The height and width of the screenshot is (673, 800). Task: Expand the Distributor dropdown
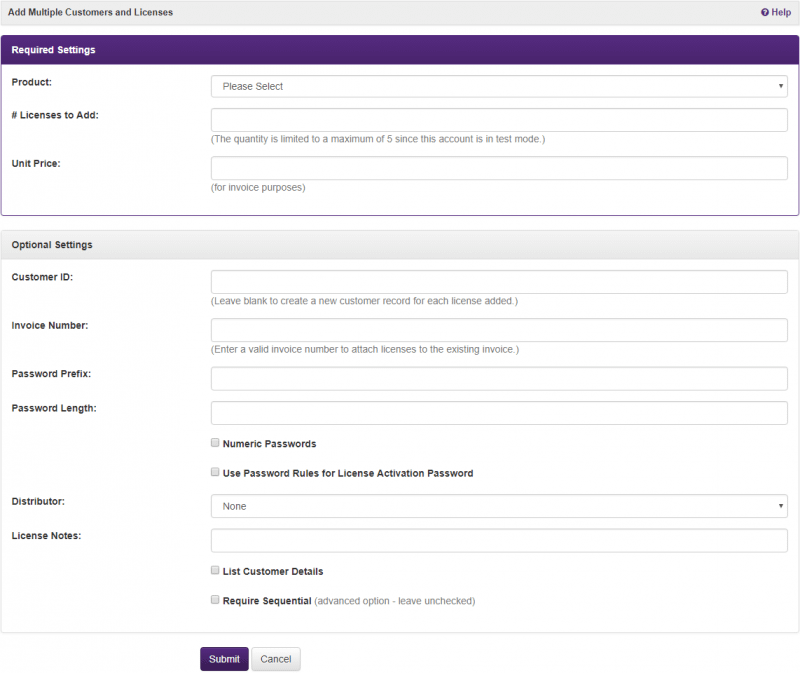pyautogui.click(x=498, y=506)
